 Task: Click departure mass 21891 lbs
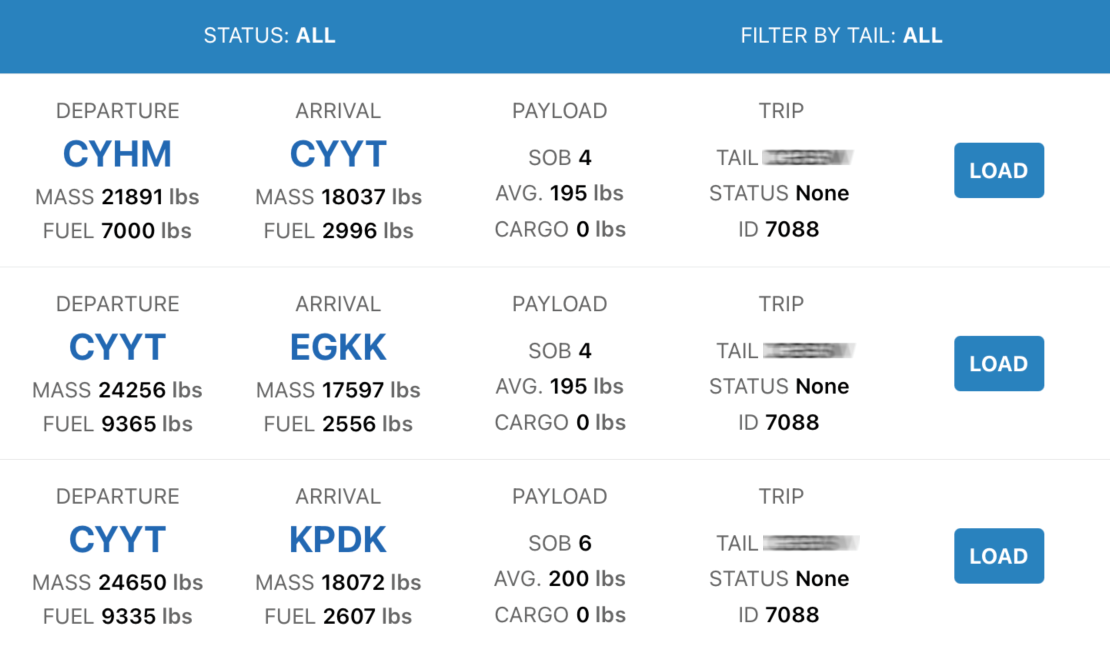(x=118, y=197)
